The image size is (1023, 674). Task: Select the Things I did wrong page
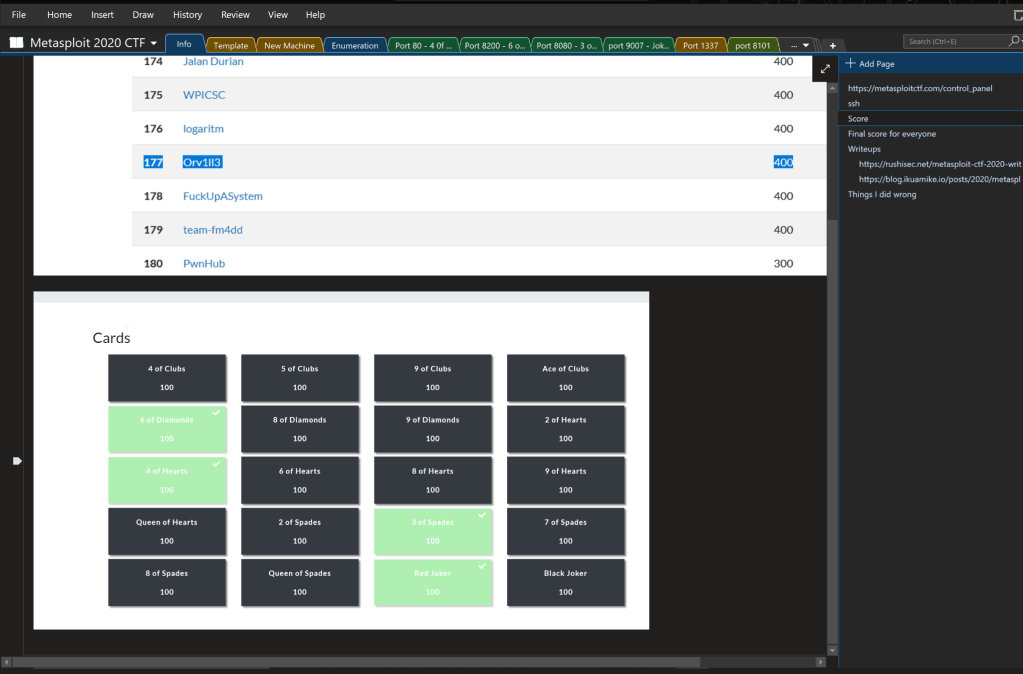point(882,194)
